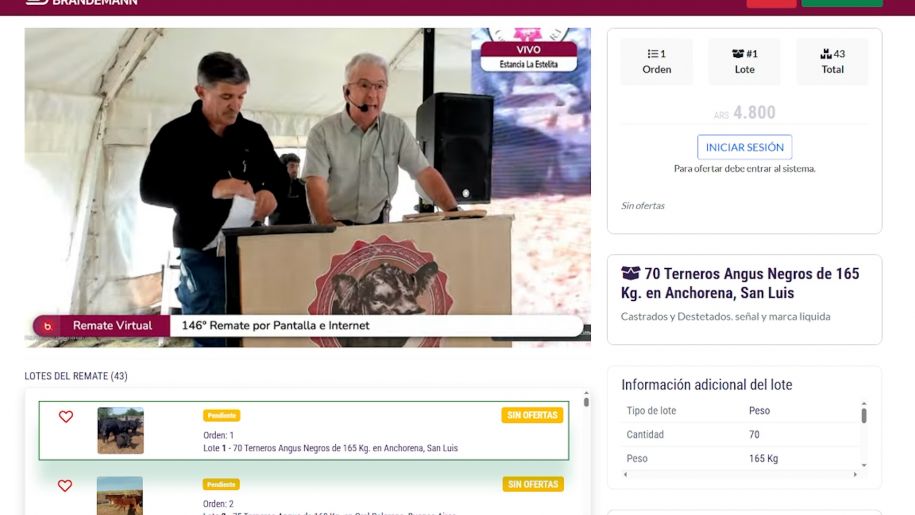Click the Remate Virtual logo badge
This screenshot has height=515, width=915.
pyautogui.click(x=47, y=326)
